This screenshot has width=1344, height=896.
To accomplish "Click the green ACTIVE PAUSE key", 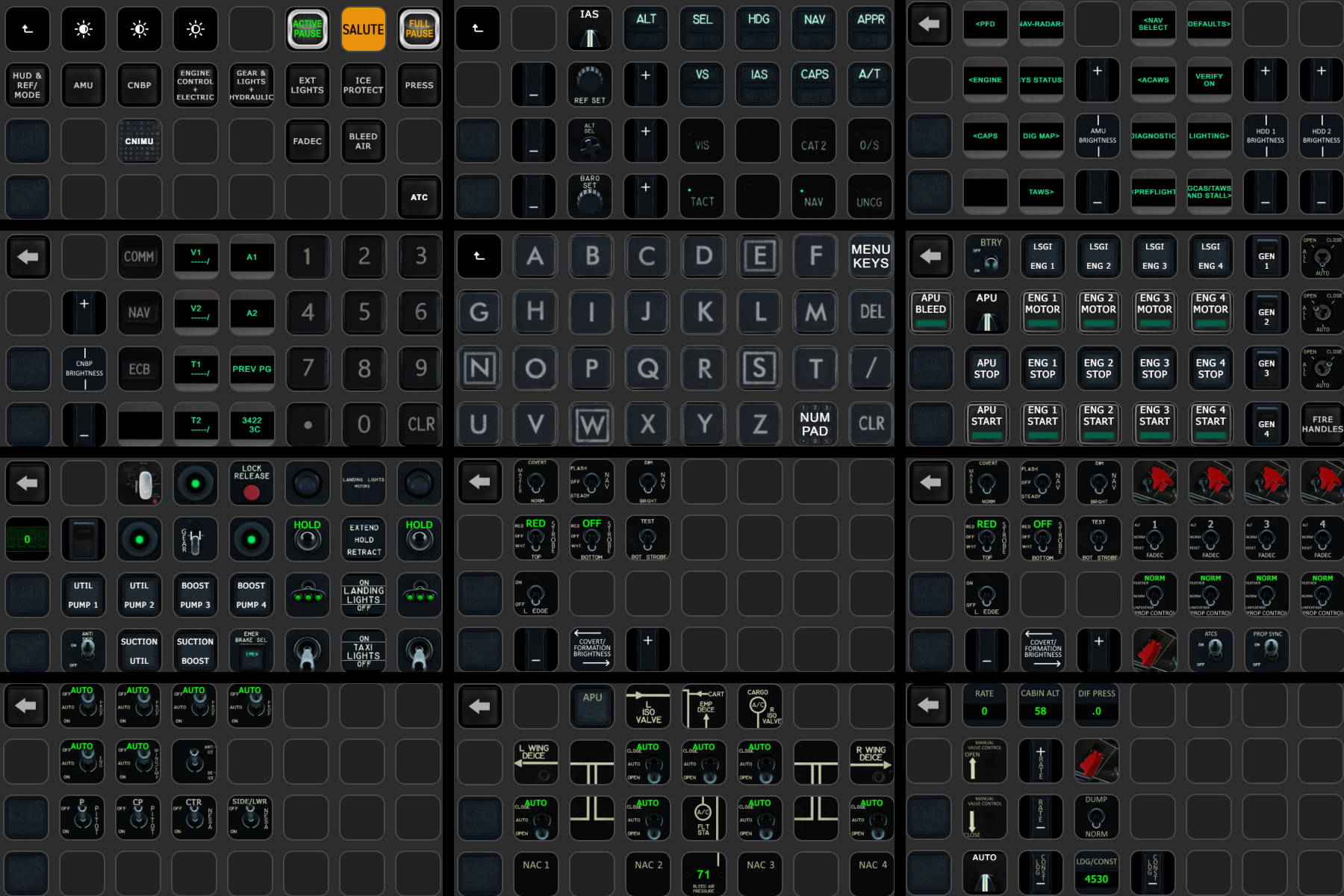I will click(x=307, y=29).
